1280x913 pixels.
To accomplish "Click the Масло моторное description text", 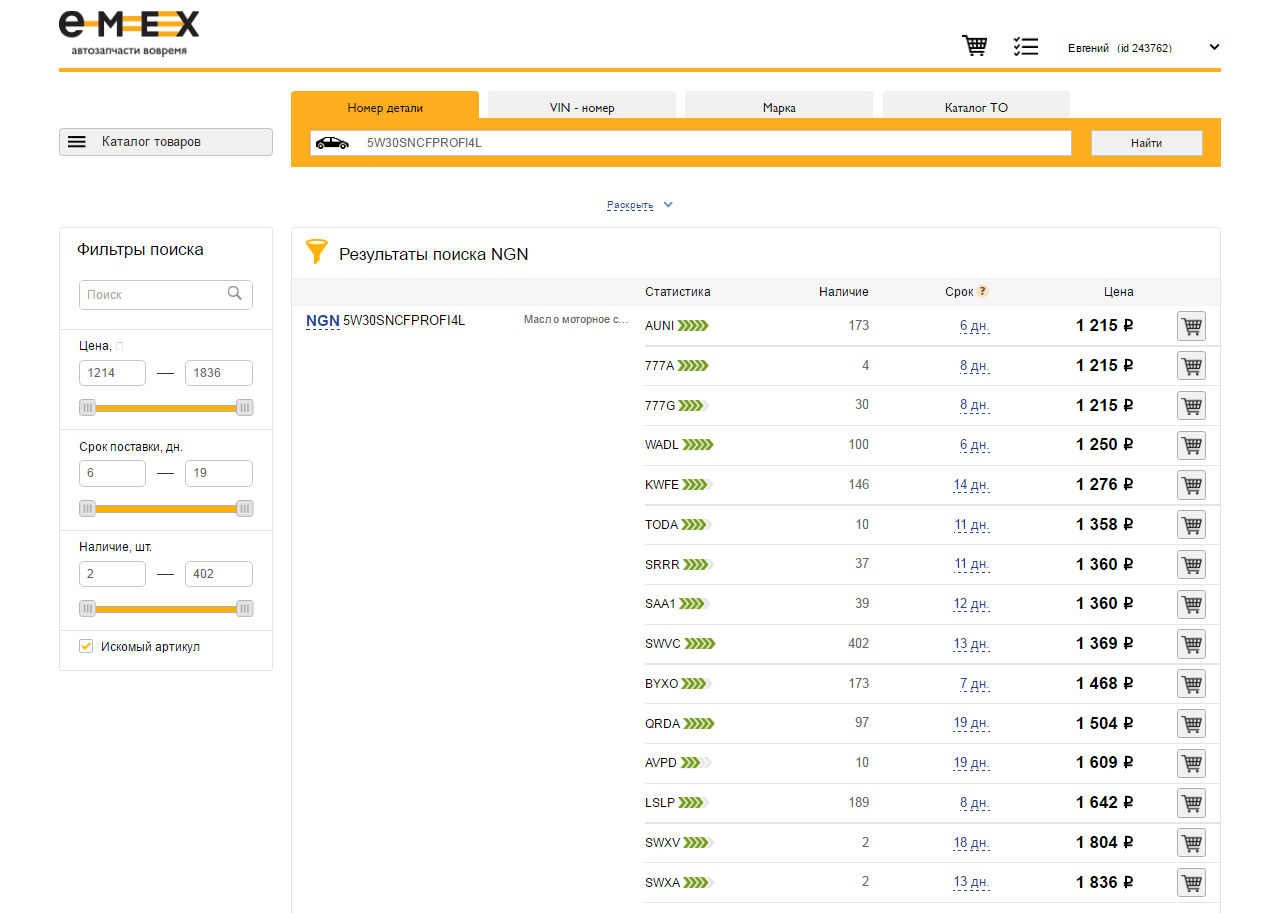I will [x=576, y=320].
